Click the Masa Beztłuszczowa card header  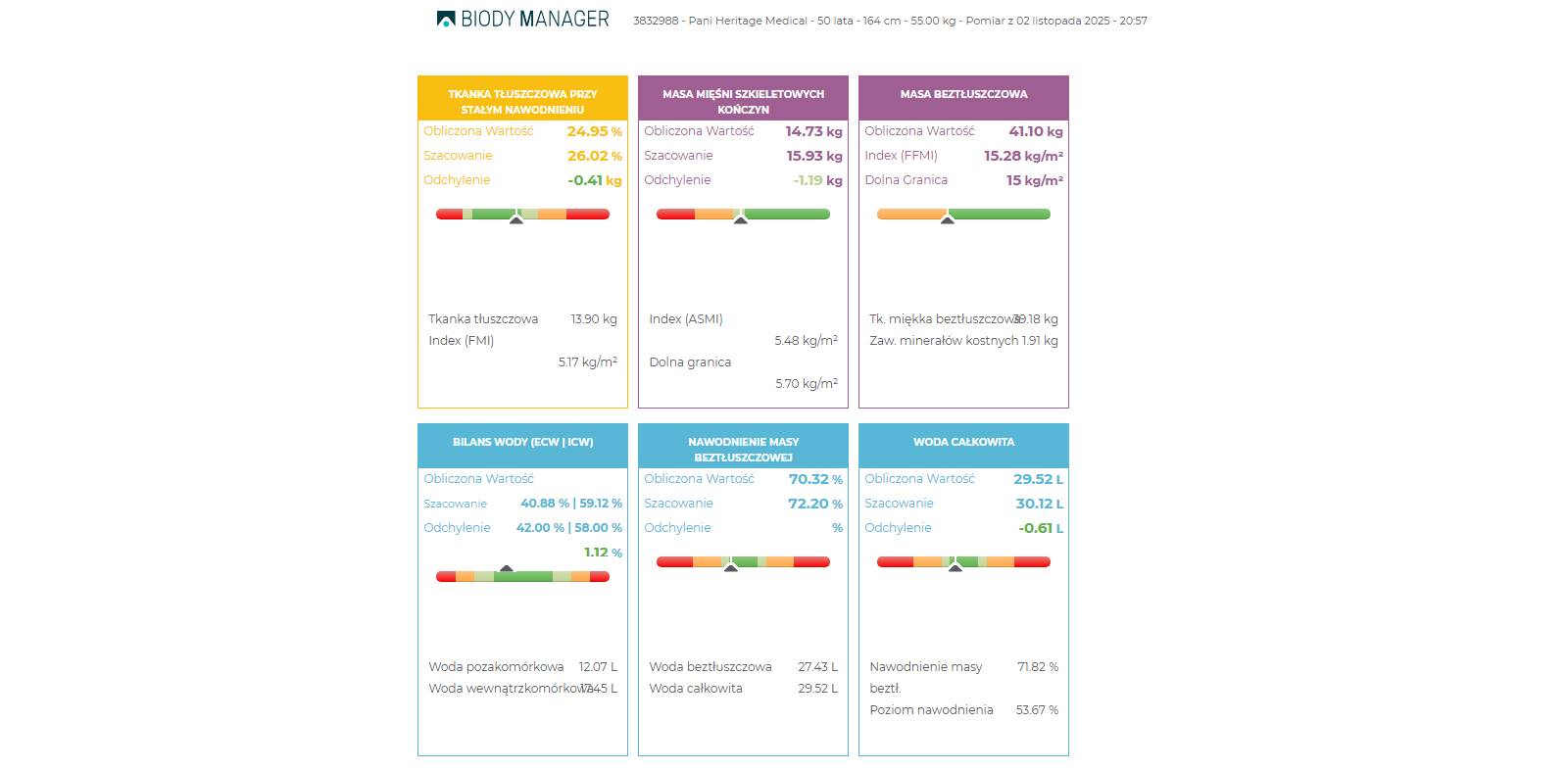[x=963, y=95]
